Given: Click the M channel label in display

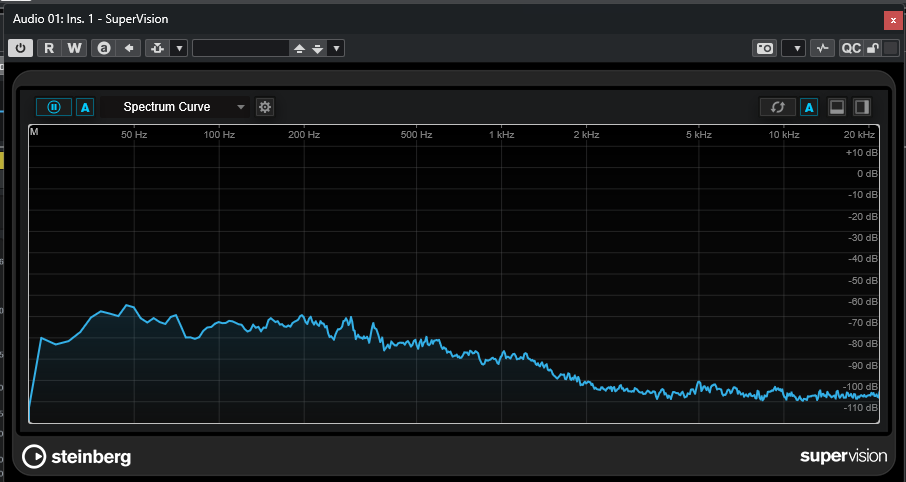Looking at the screenshot, I should click(34, 132).
